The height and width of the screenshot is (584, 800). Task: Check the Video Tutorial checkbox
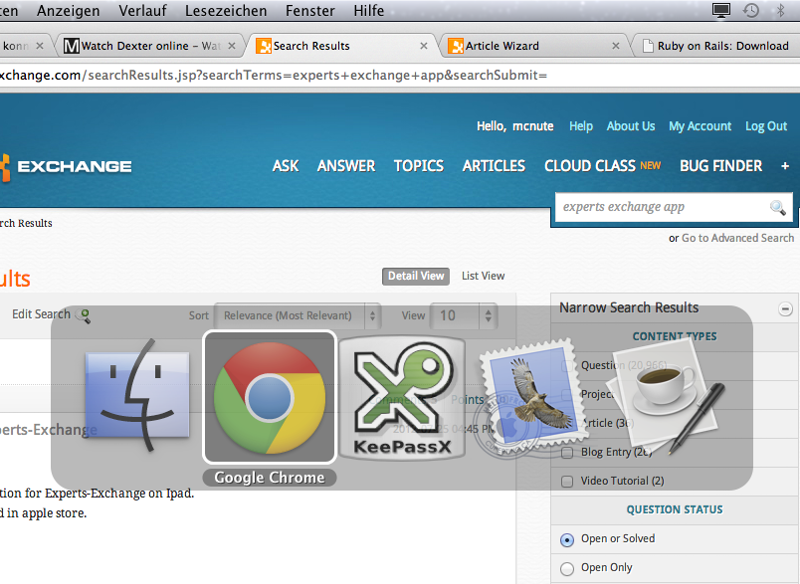[567, 481]
